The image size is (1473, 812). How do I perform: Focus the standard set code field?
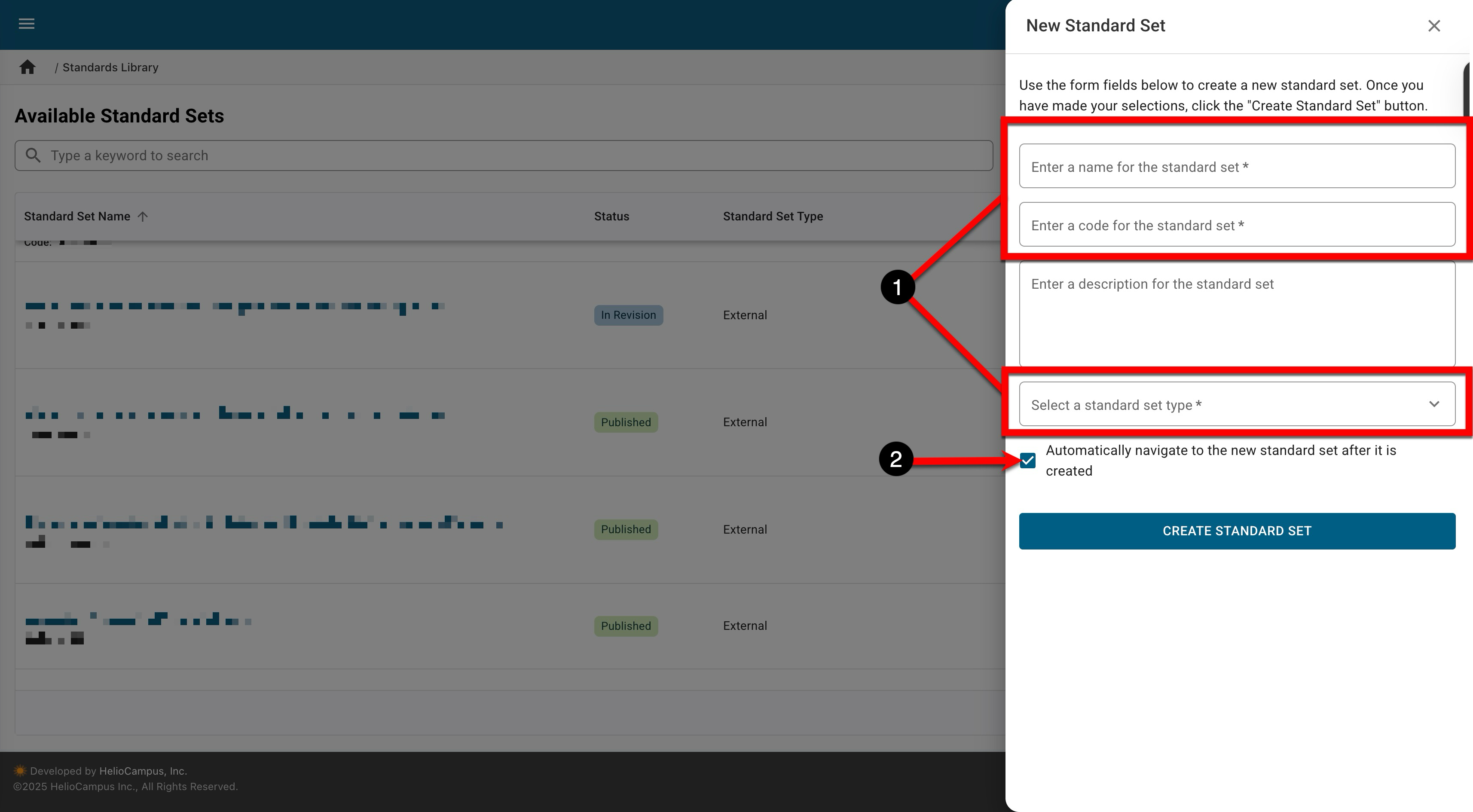coord(1237,225)
